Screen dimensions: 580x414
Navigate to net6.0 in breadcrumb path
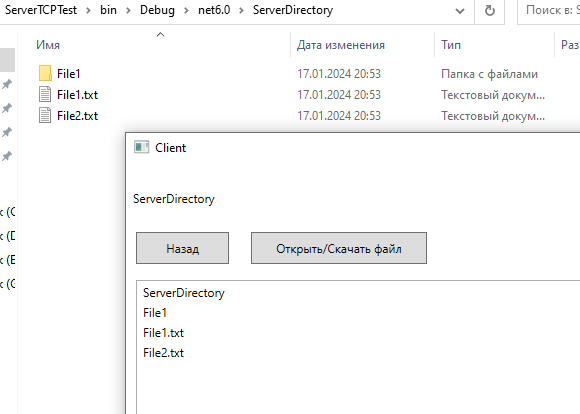[214, 10]
